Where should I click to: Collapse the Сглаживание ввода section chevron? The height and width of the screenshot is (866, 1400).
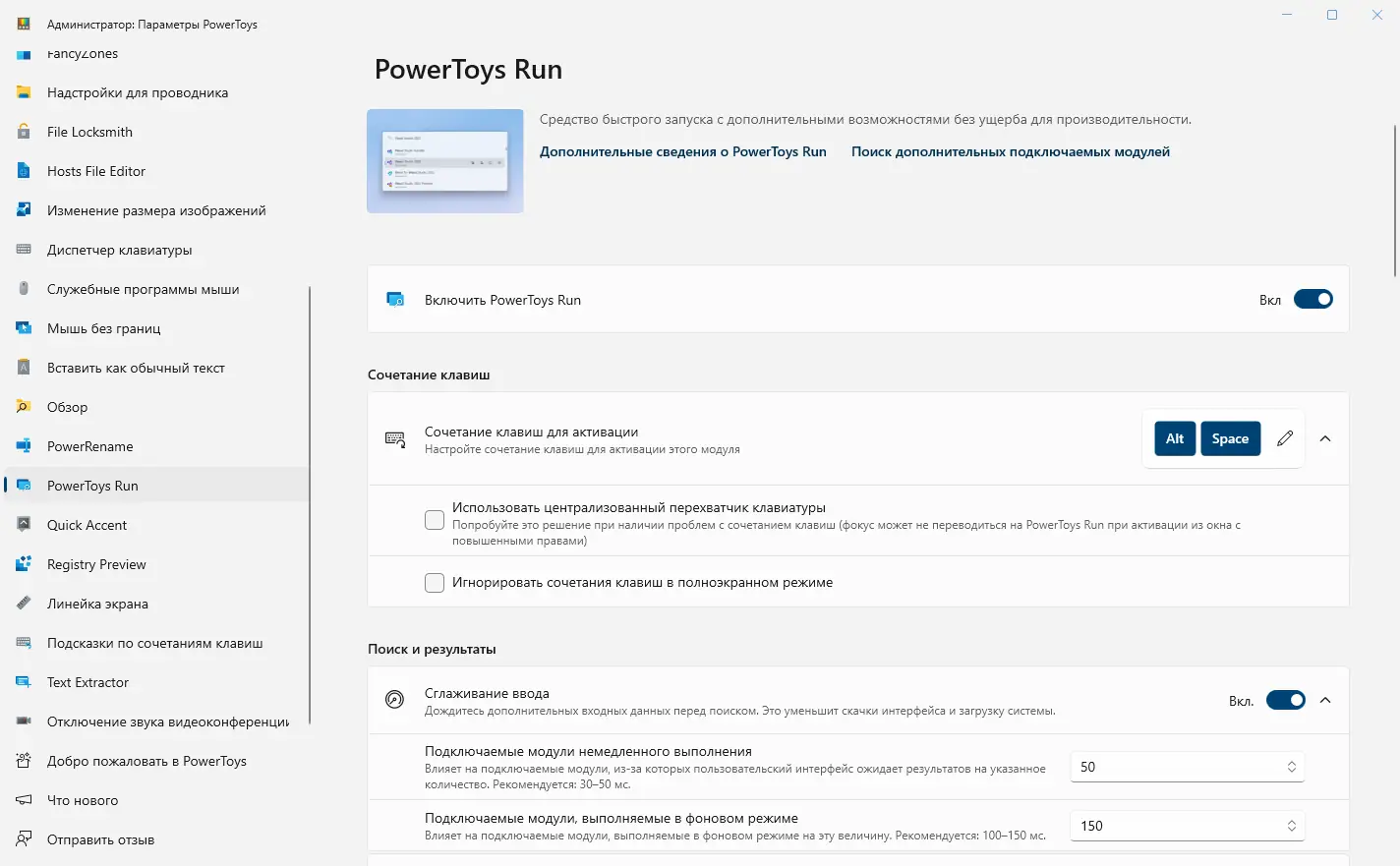(x=1325, y=700)
